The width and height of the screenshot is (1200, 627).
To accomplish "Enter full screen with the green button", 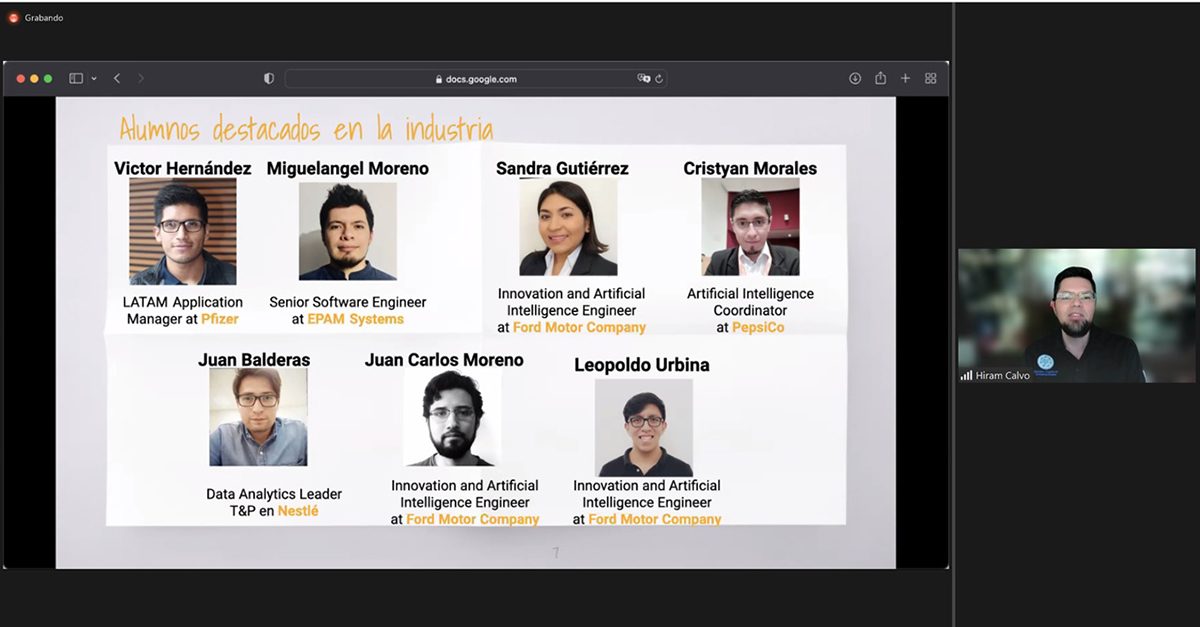I will [x=48, y=78].
